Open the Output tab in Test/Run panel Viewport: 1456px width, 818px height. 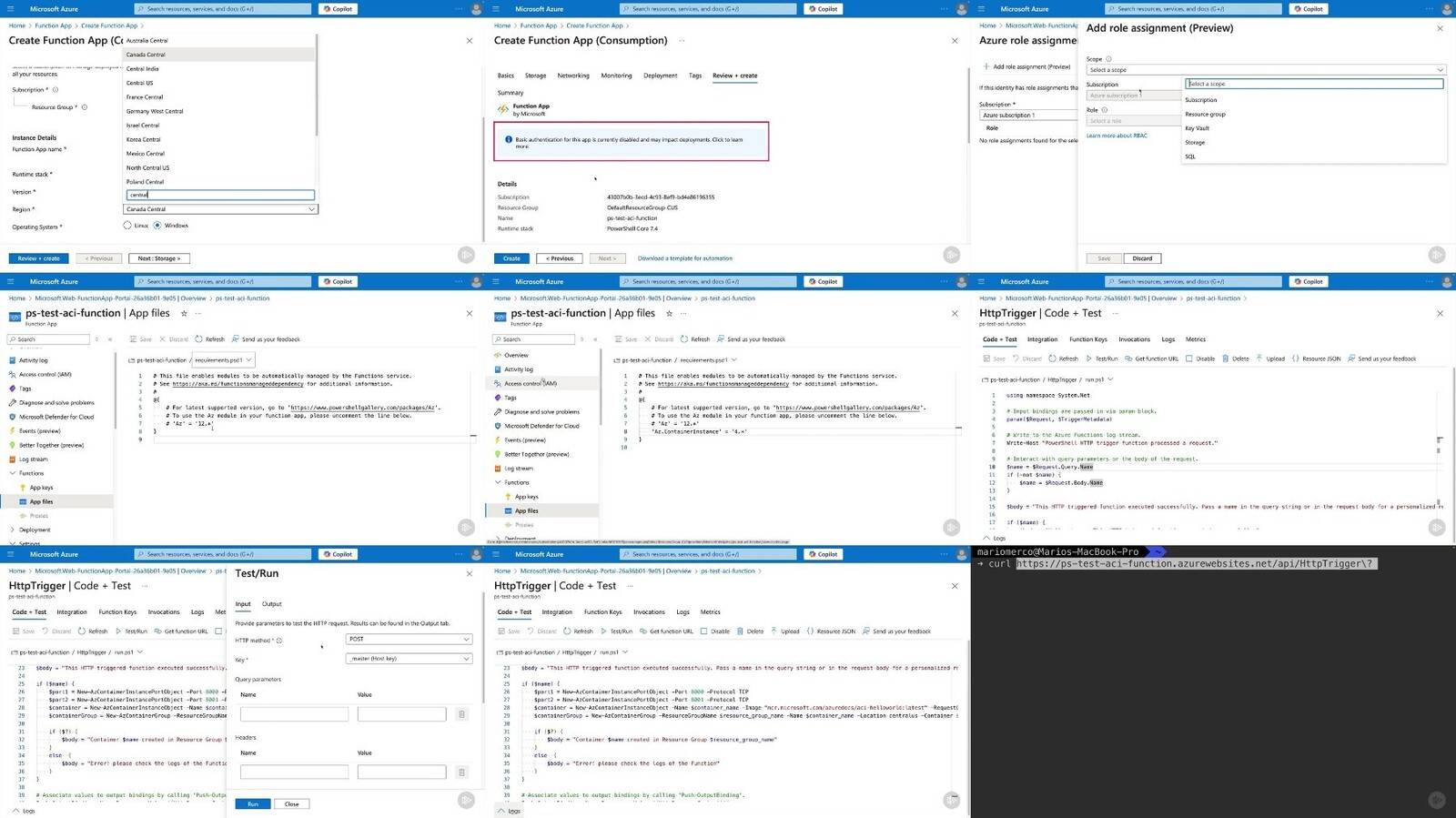point(272,604)
